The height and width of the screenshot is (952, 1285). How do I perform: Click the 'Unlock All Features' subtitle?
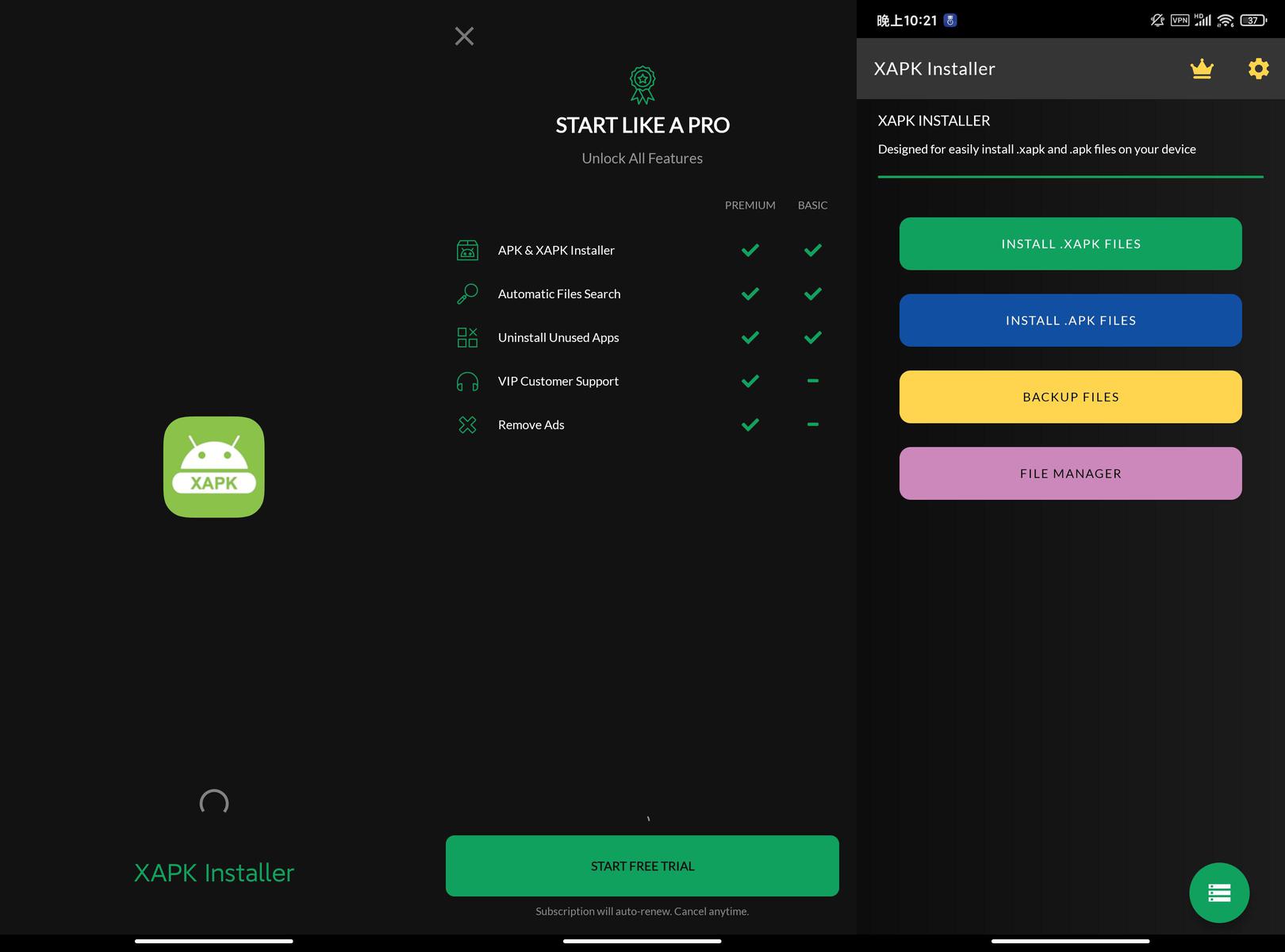[x=642, y=159]
